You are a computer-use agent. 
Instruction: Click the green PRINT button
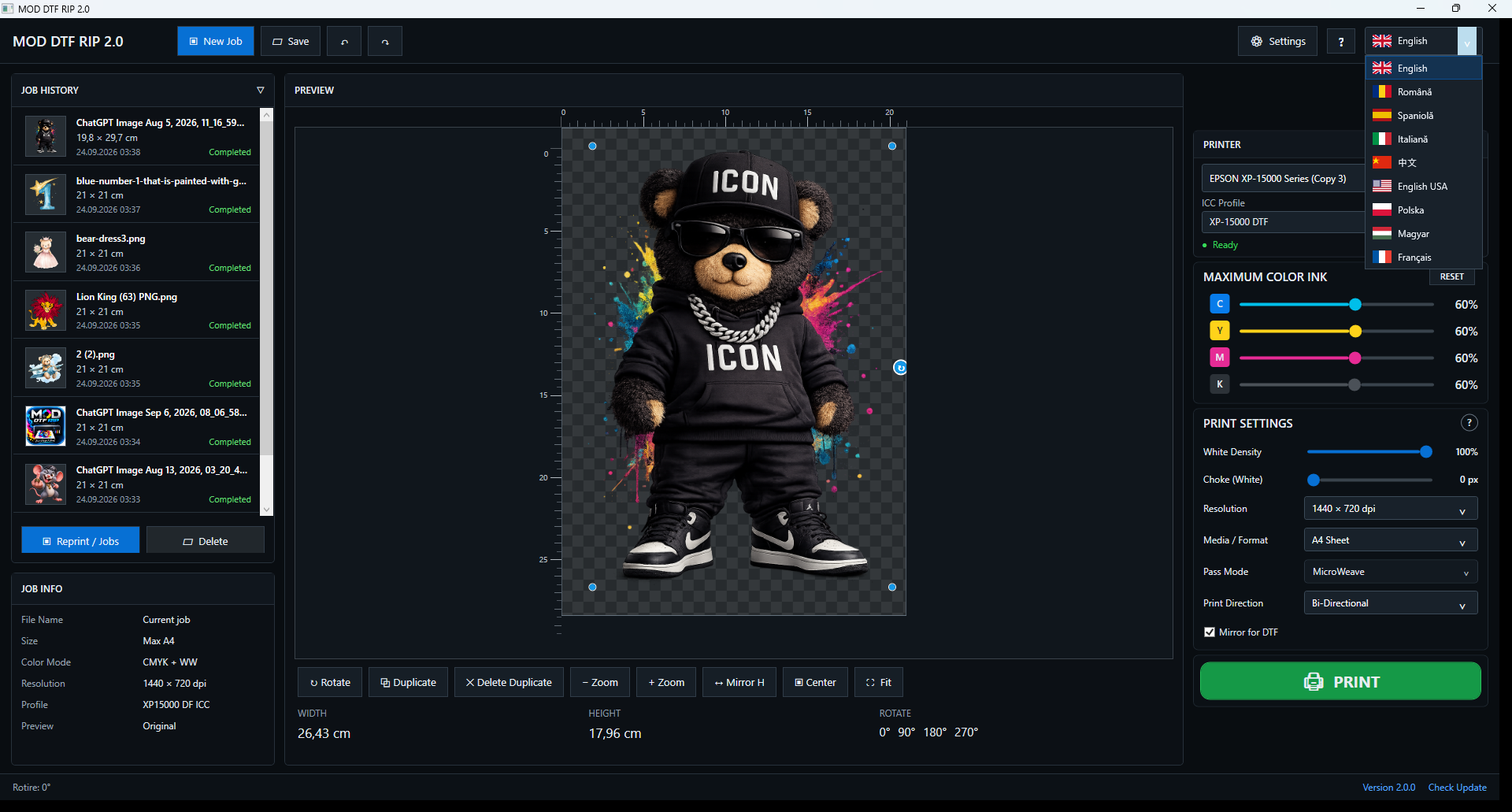point(1340,681)
